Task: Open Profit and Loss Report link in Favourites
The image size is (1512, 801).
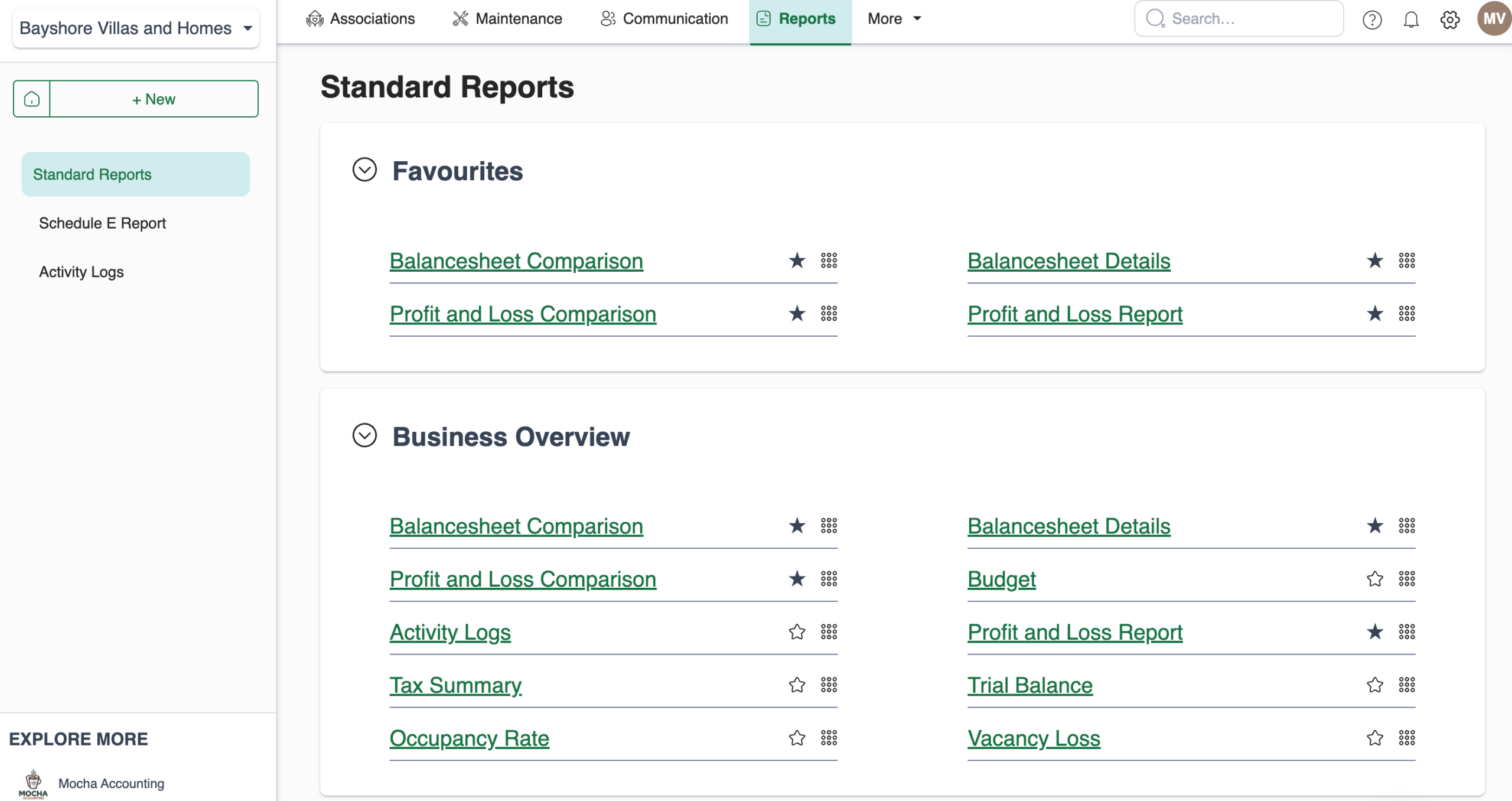Action: 1075,314
